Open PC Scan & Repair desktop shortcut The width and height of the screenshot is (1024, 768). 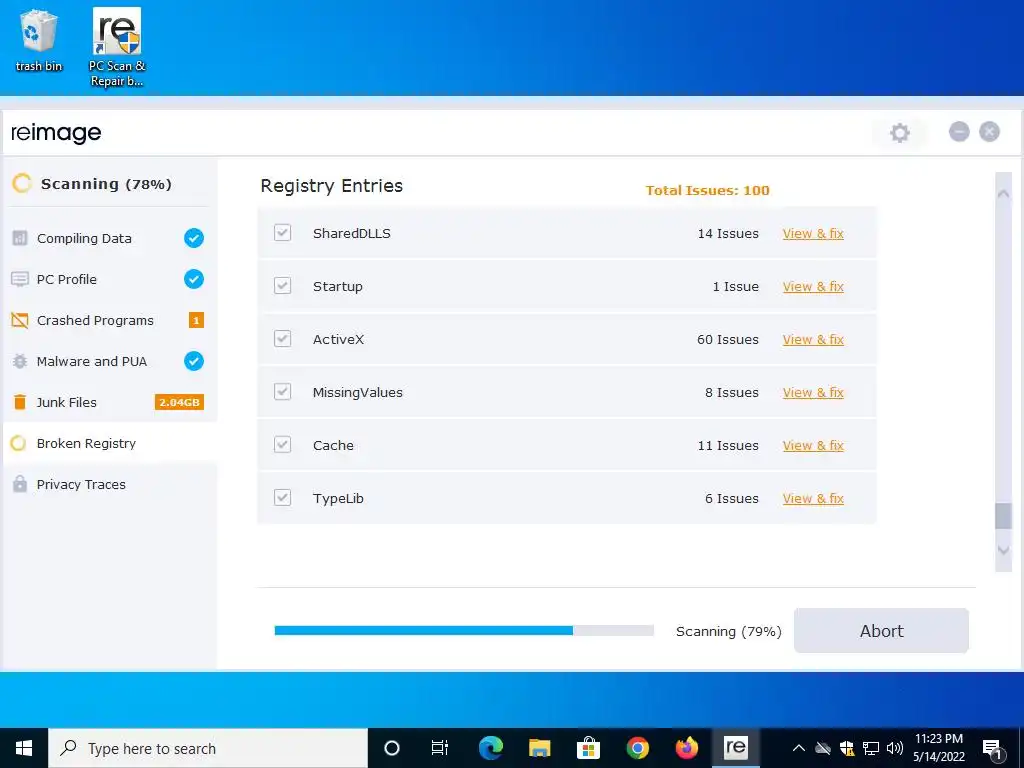click(x=117, y=47)
